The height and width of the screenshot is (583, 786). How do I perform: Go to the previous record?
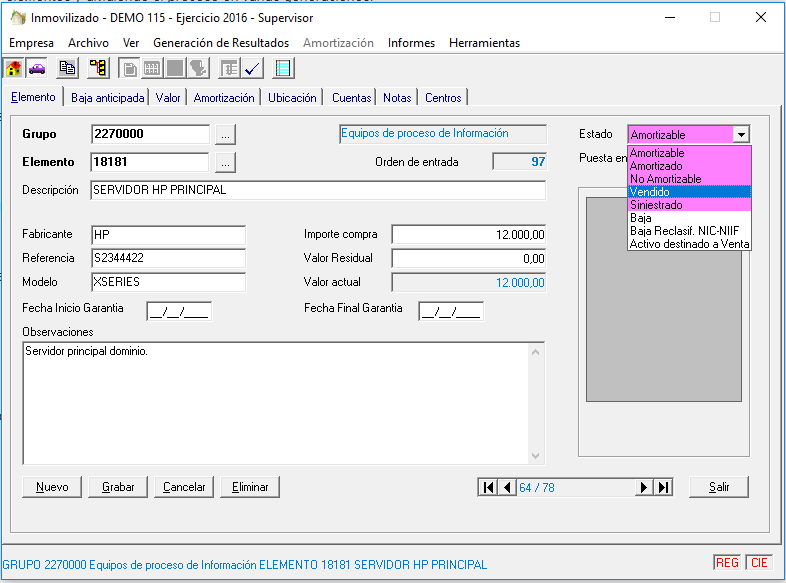pos(507,487)
